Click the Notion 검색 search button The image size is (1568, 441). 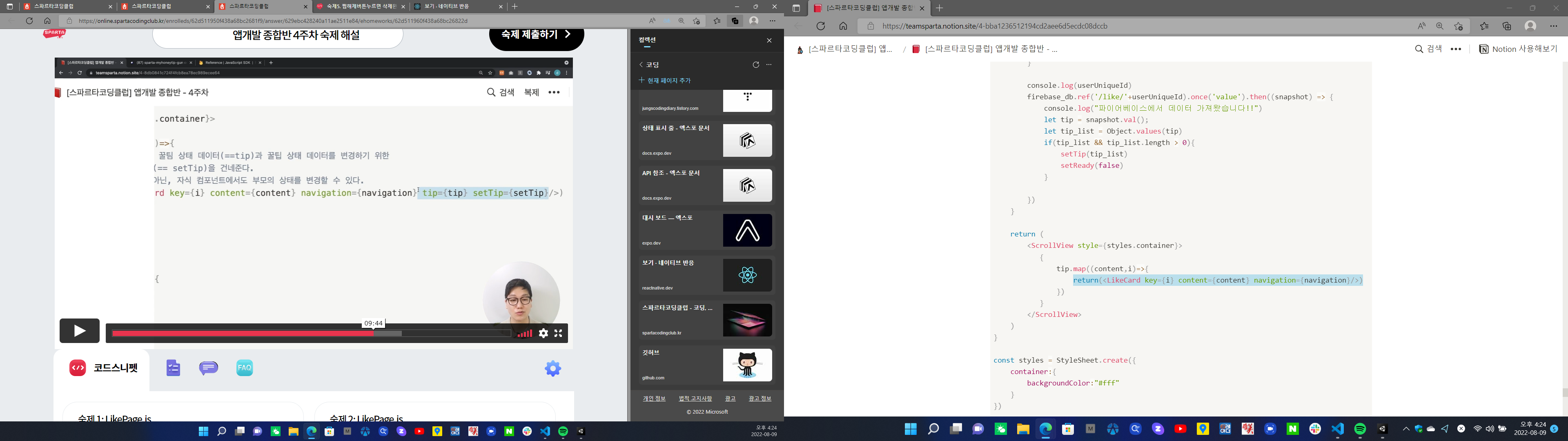point(1428,49)
